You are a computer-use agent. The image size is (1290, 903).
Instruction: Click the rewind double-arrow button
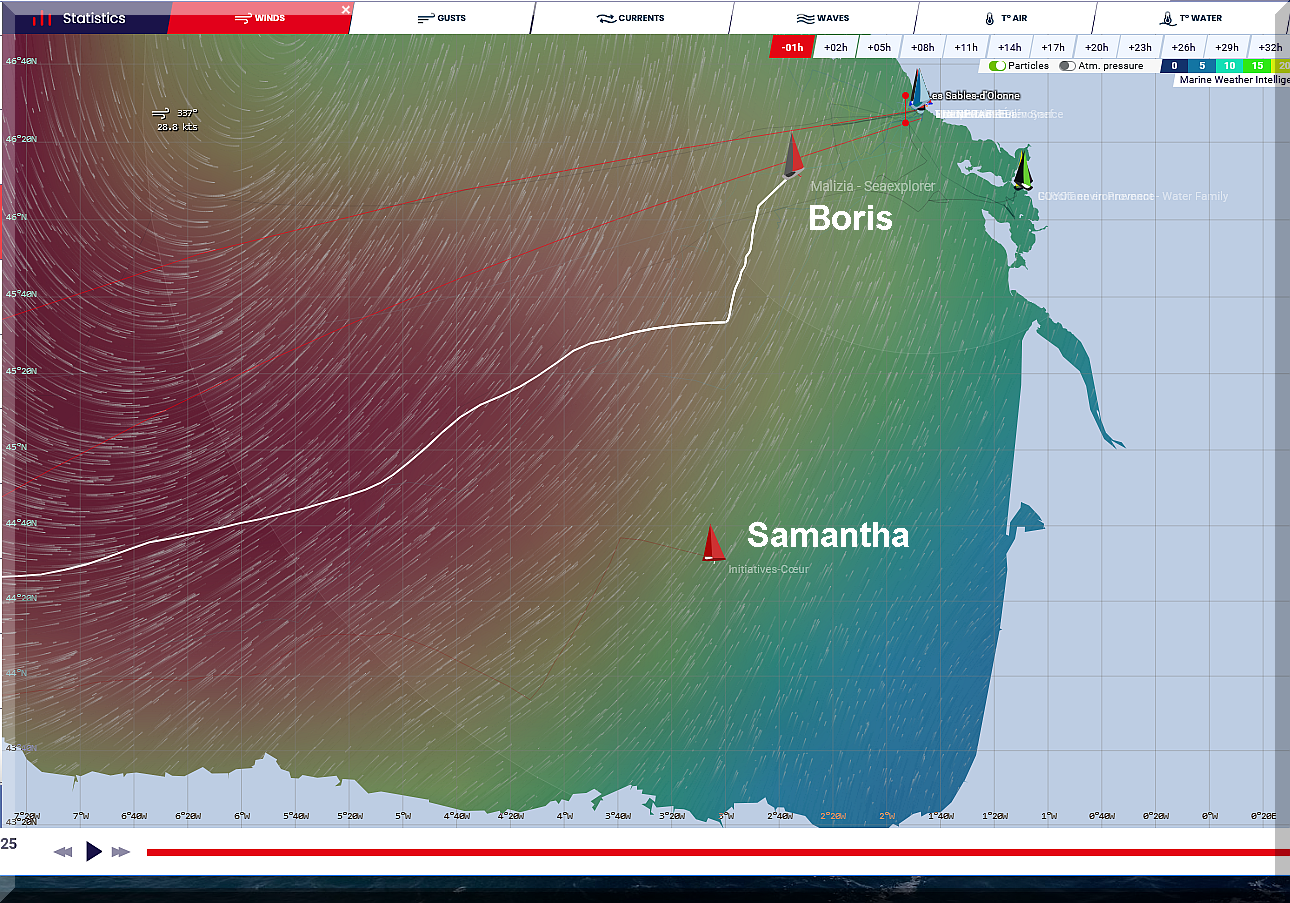pyautogui.click(x=63, y=852)
